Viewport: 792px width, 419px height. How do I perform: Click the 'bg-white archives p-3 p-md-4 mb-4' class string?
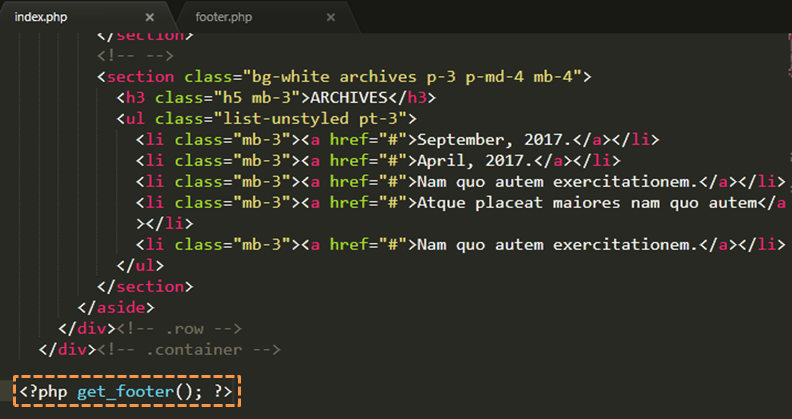[x=412, y=77]
